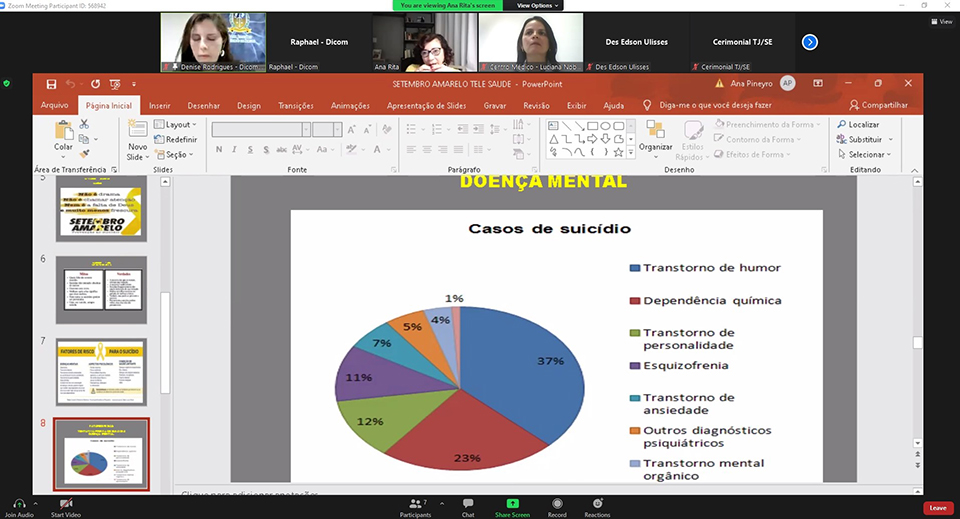Expand the View Options dropdown
The width and height of the screenshot is (960, 519).
538,5
